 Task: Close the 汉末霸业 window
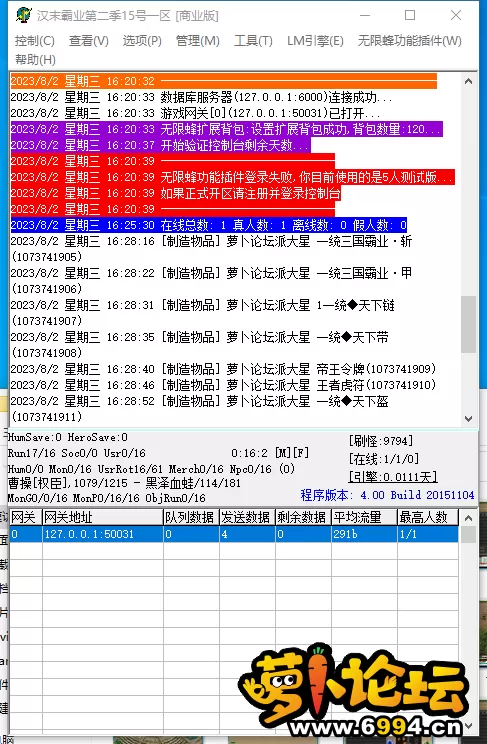pyautogui.click(x=456, y=15)
